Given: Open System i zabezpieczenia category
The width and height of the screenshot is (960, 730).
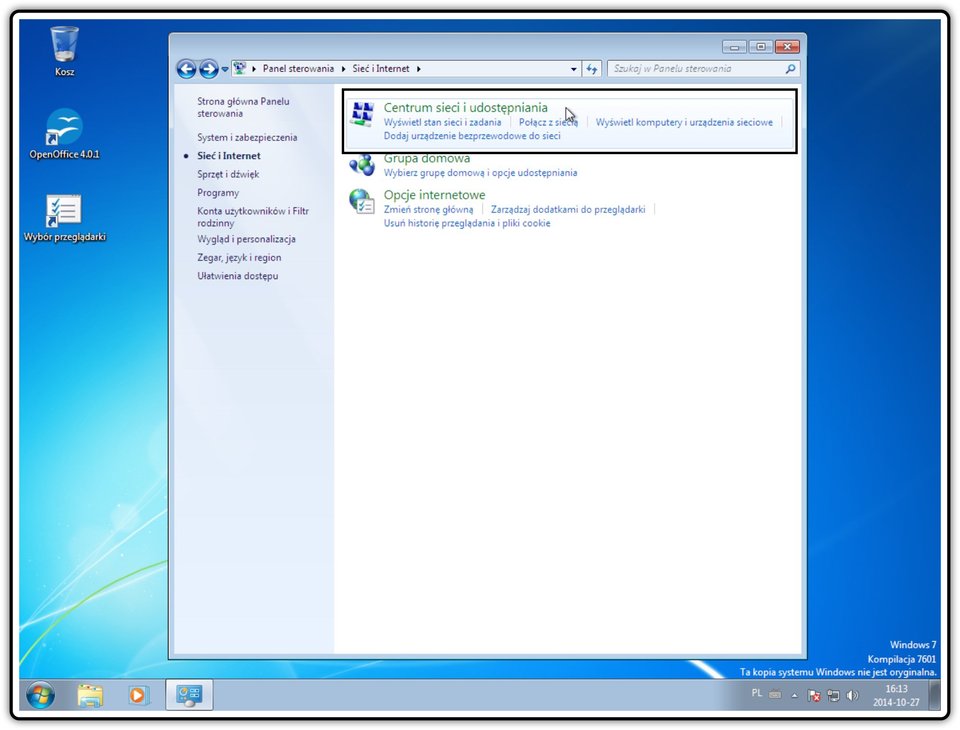Looking at the screenshot, I should pos(247,137).
